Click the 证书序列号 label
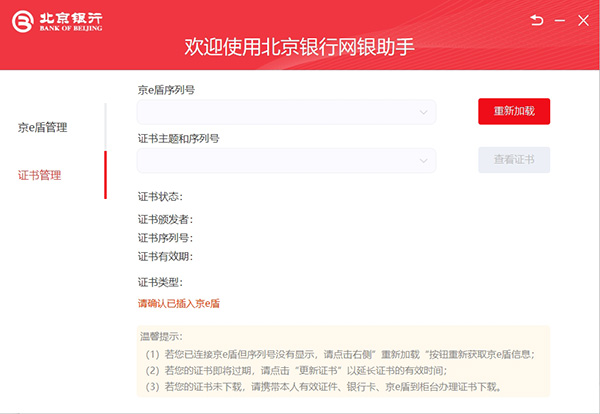This screenshot has width=600, height=414. [x=165, y=238]
